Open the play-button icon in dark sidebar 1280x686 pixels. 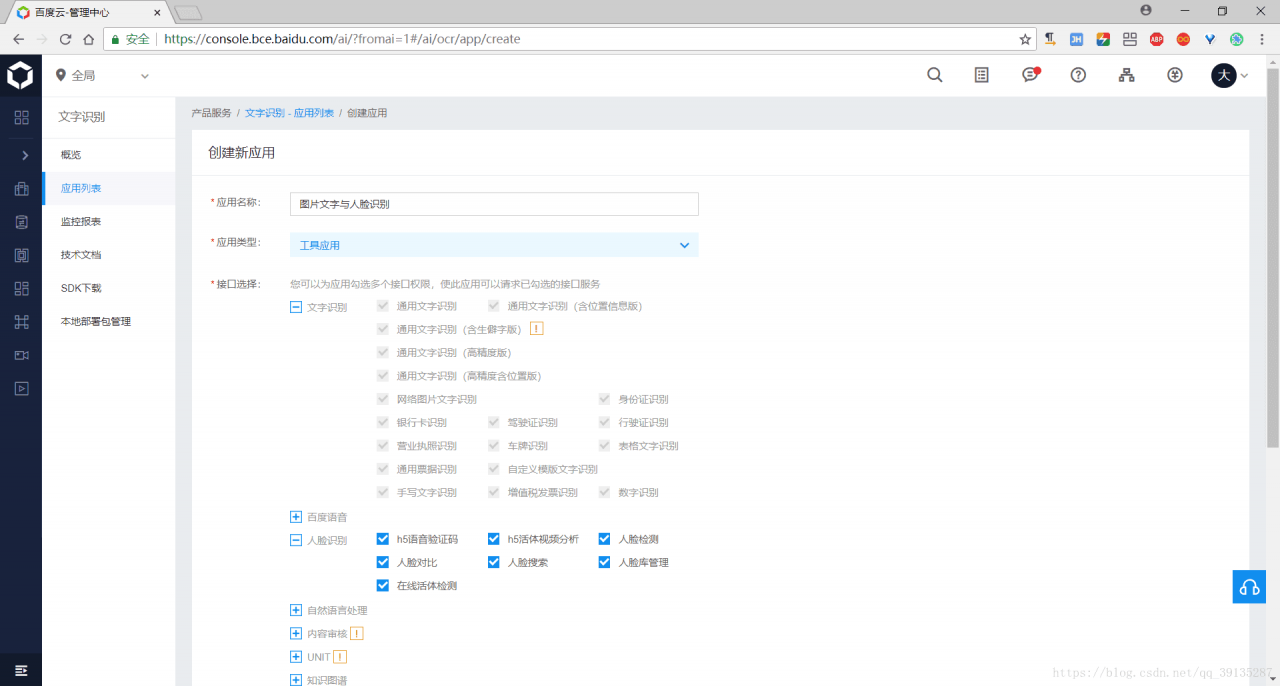pyautogui.click(x=21, y=388)
